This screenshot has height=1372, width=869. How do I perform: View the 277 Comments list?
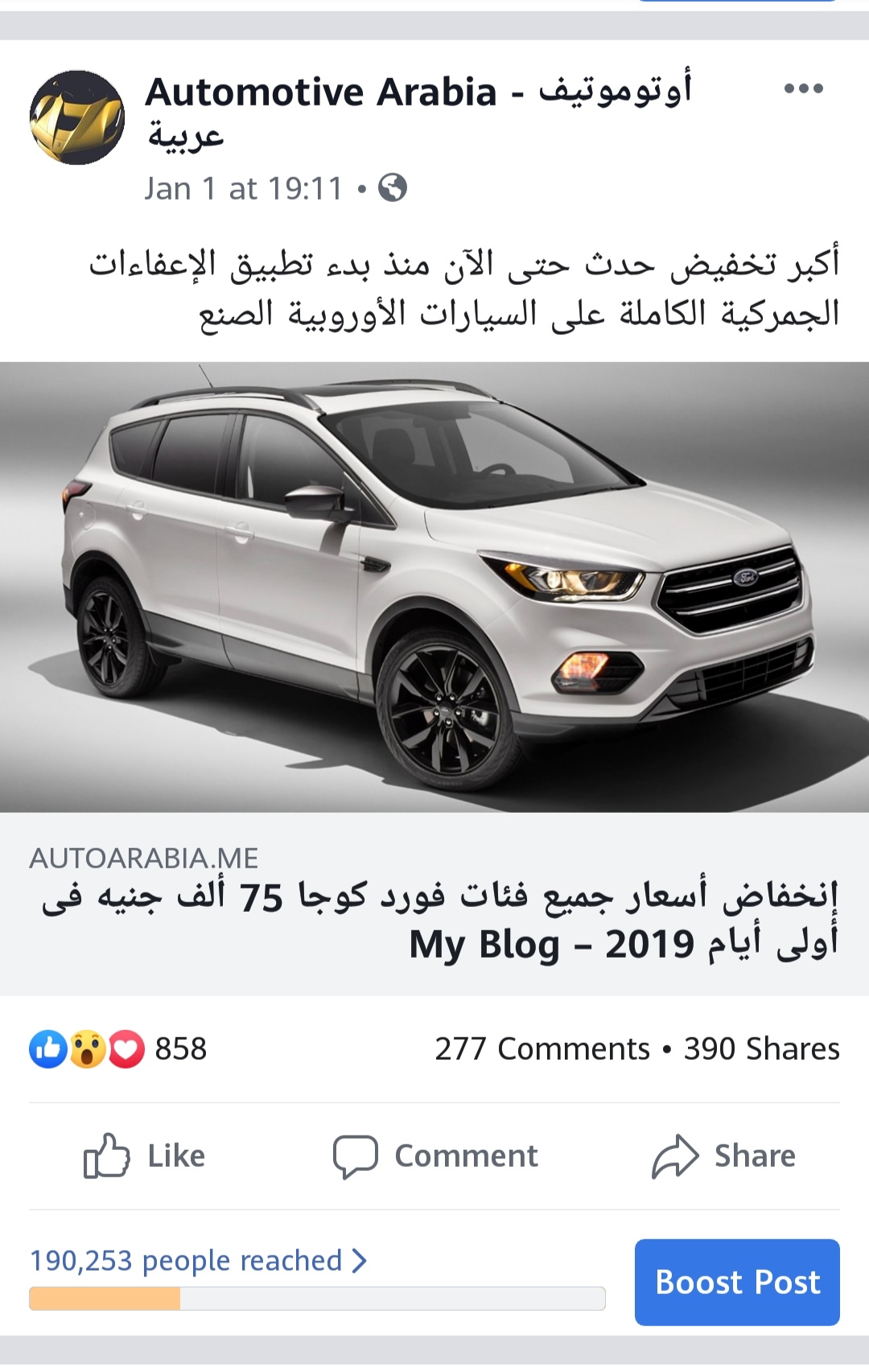(542, 1049)
